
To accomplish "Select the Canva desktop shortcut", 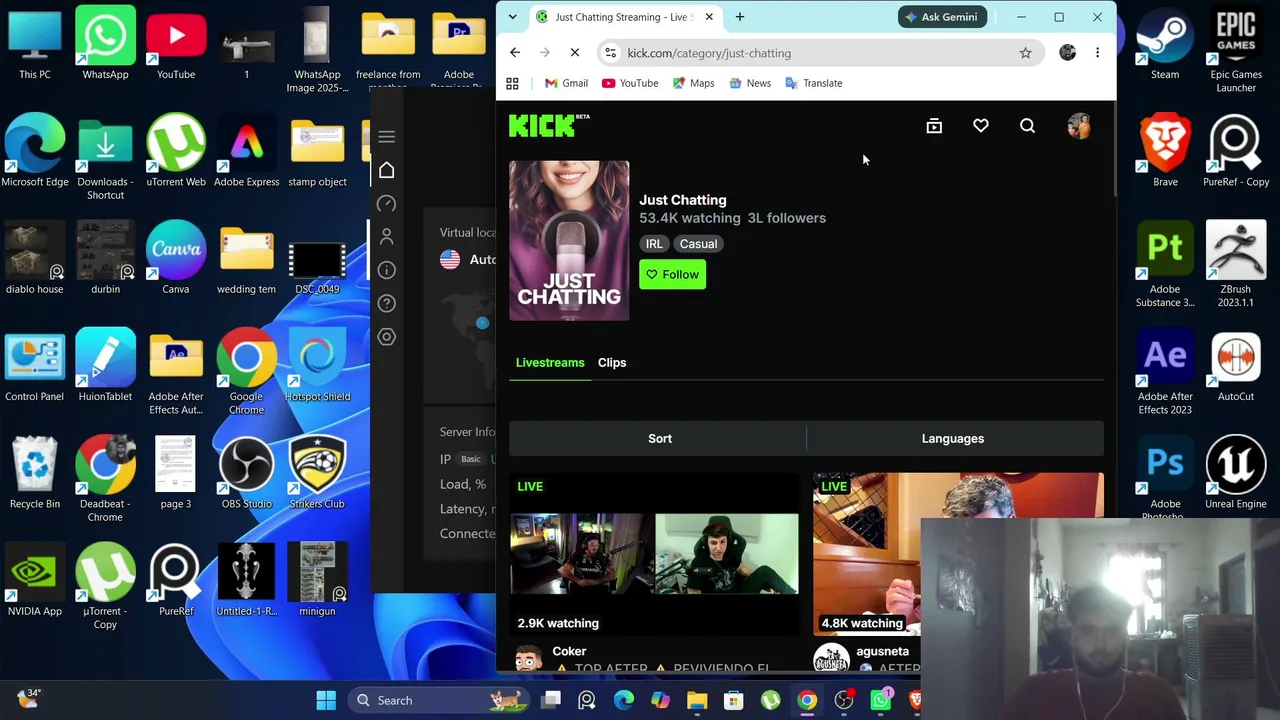I will coord(176,258).
